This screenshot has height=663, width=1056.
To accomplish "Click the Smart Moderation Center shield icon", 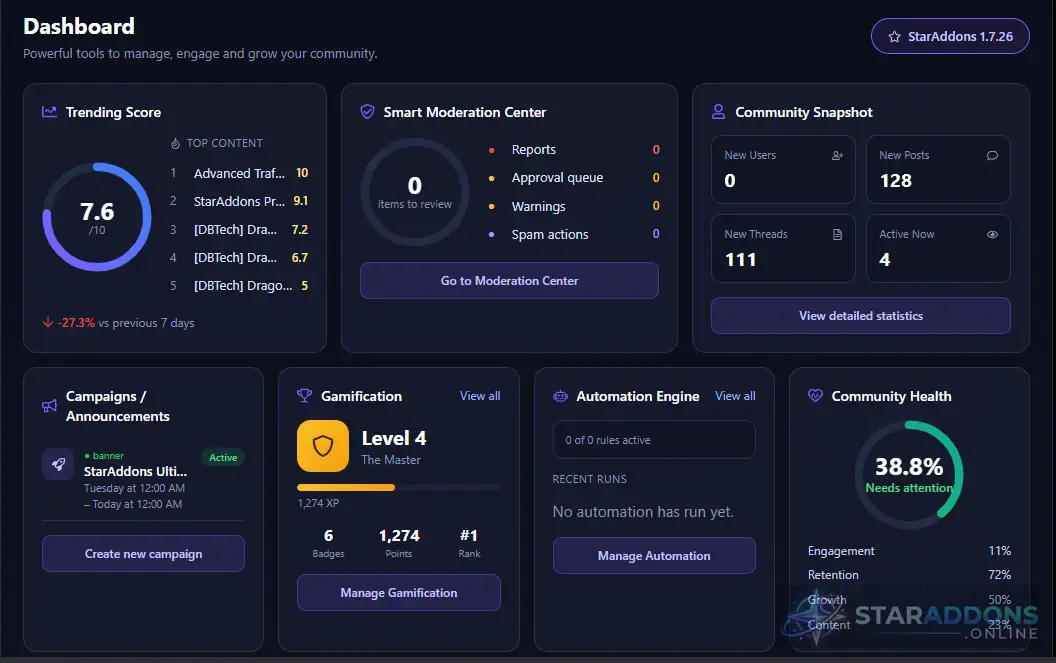I will tap(367, 112).
